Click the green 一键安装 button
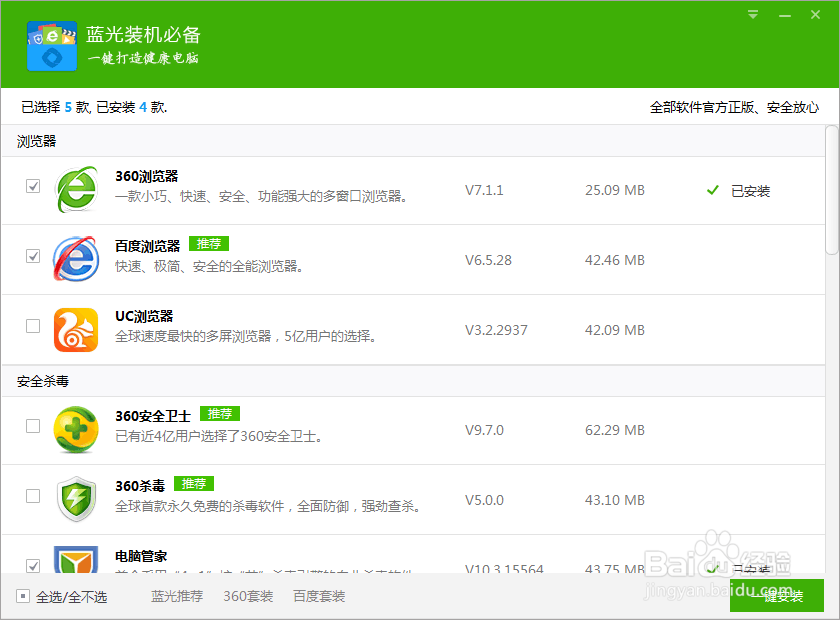This screenshot has height=620, width=840. (777, 595)
